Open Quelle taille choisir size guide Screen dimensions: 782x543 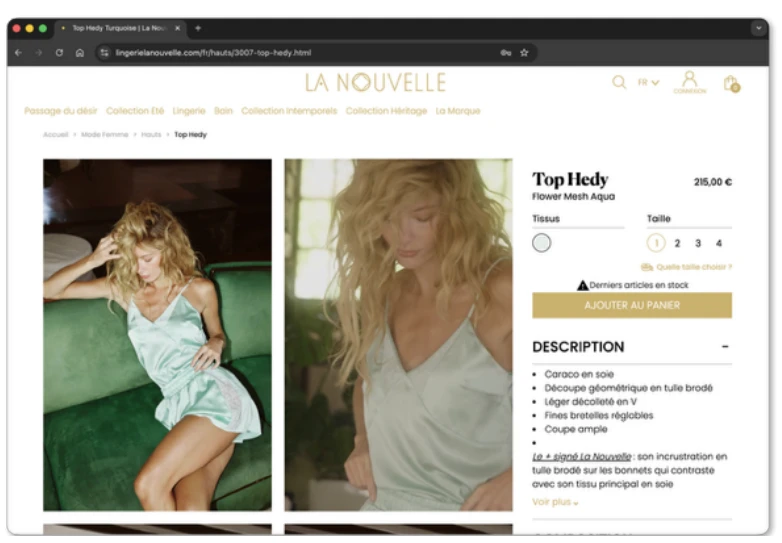(687, 267)
